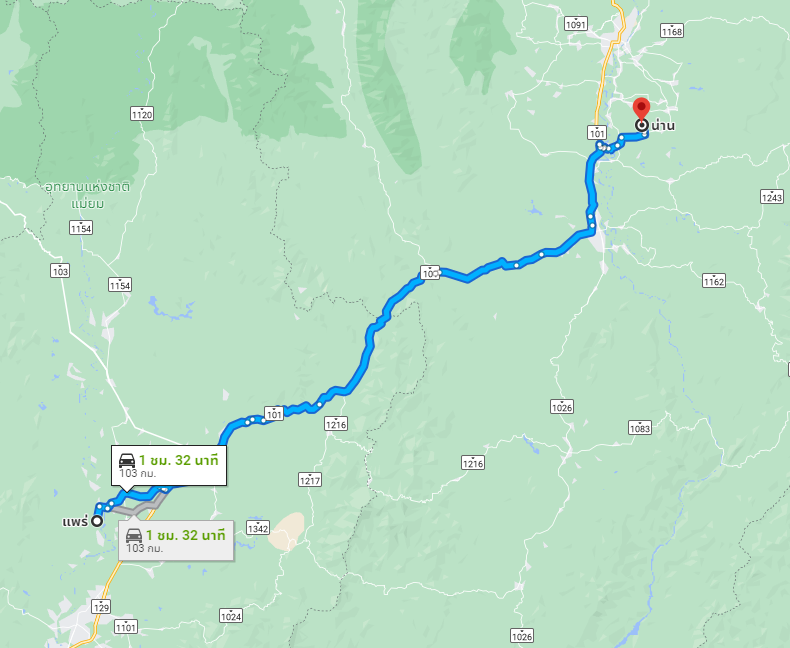Click the car icon in the white route box
This screenshot has height=648, width=790.
click(127, 460)
